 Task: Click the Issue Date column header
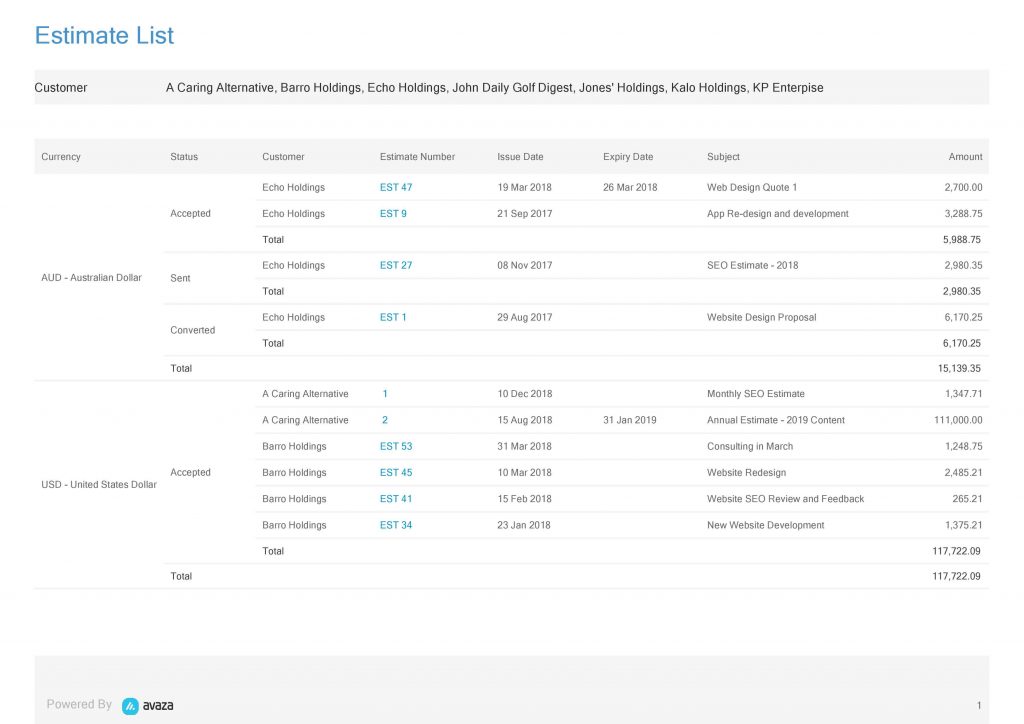point(520,157)
